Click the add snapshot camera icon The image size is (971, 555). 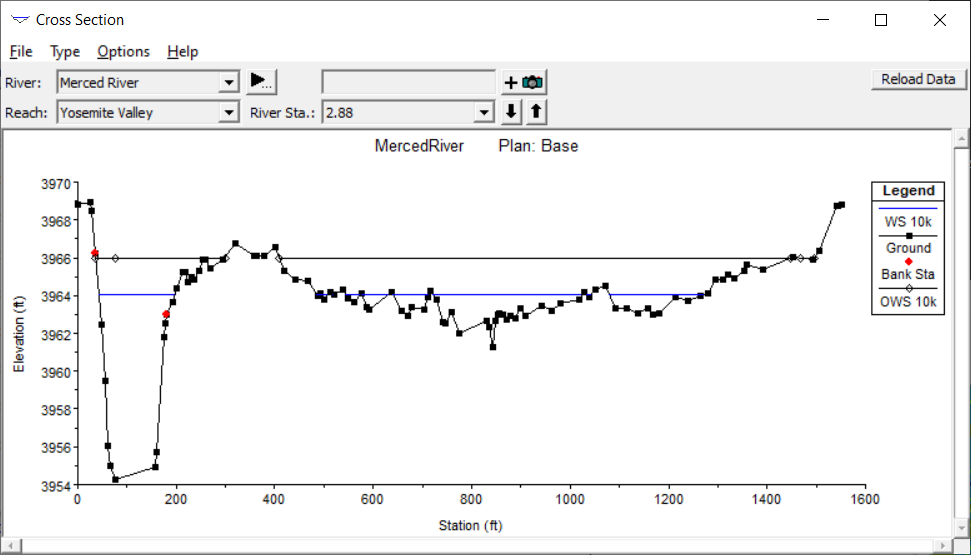(x=524, y=82)
